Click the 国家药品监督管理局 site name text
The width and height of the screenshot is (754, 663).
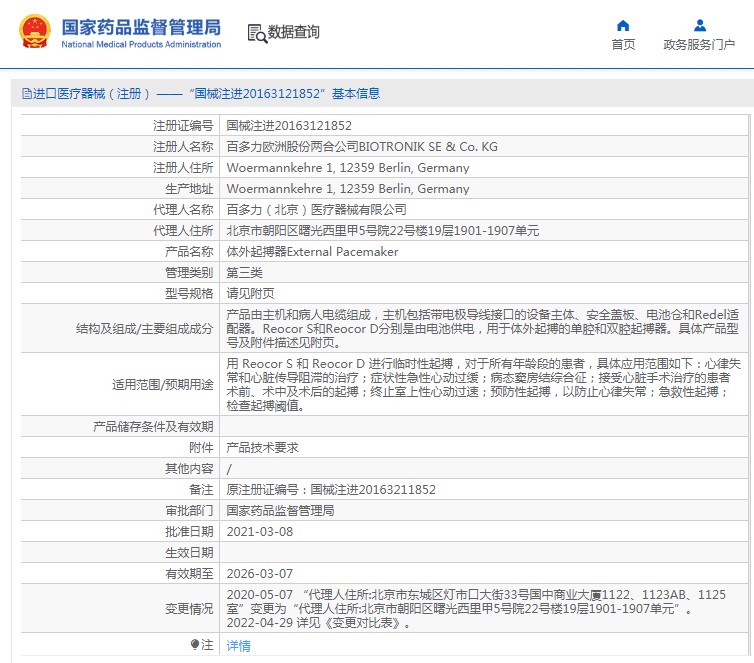(x=141, y=27)
